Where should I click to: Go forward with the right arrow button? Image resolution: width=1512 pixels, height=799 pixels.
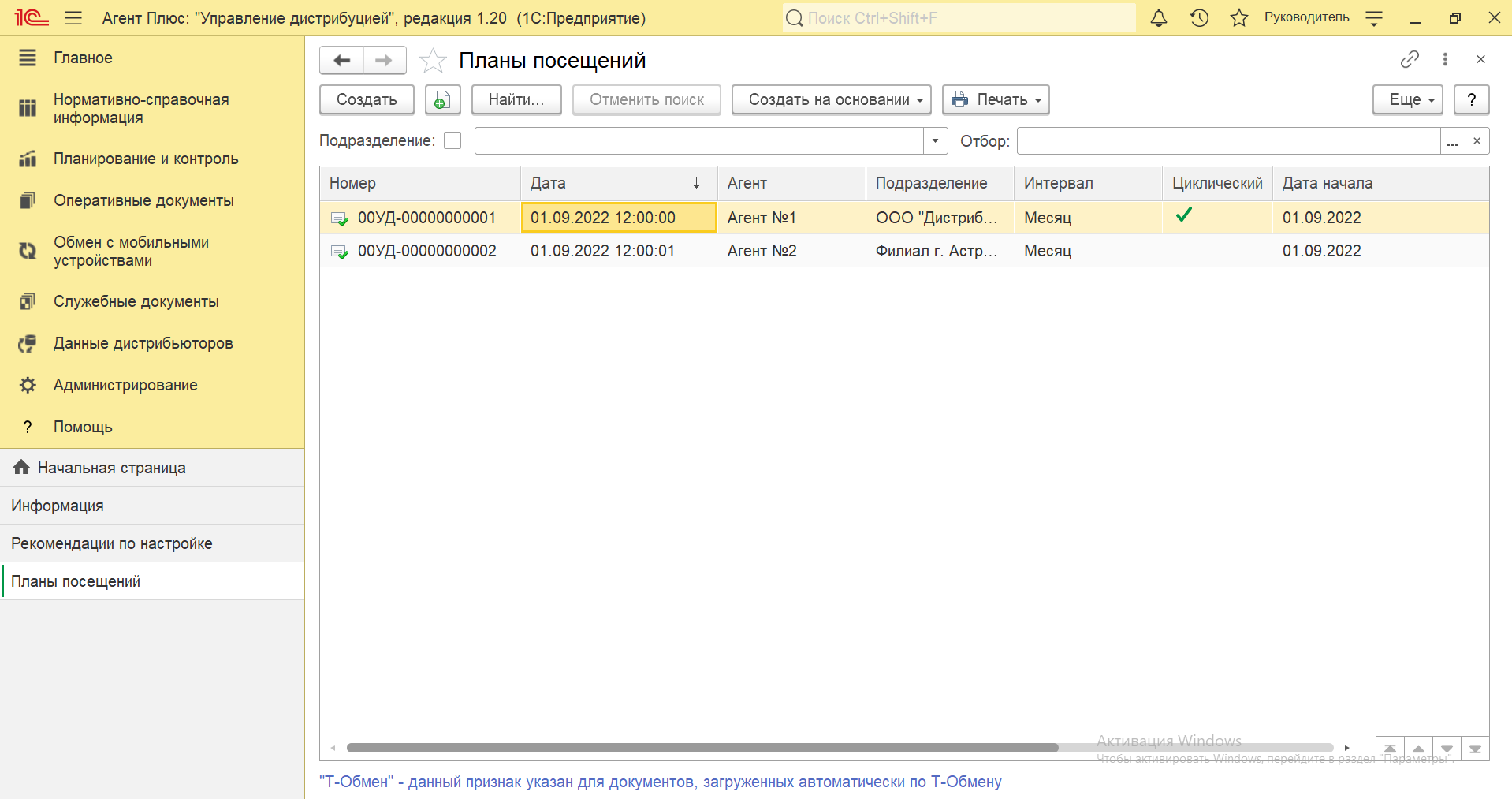[384, 60]
